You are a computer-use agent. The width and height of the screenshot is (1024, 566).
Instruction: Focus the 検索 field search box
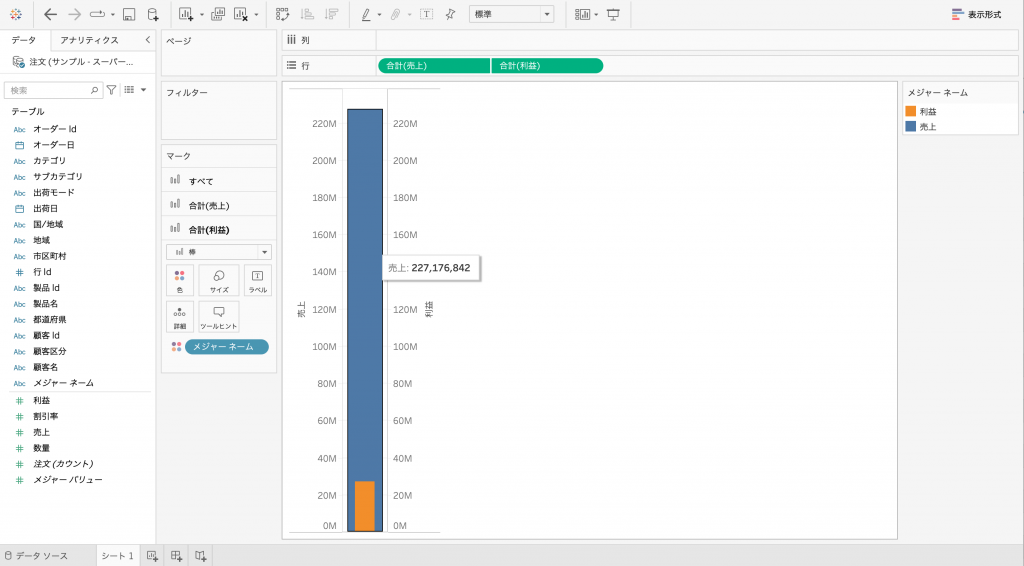[x=54, y=90]
